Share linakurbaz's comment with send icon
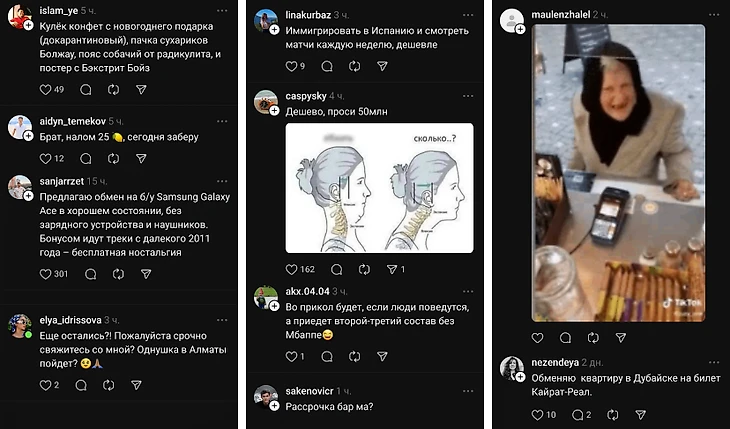Viewport: 730px width, 429px height. pos(382,66)
